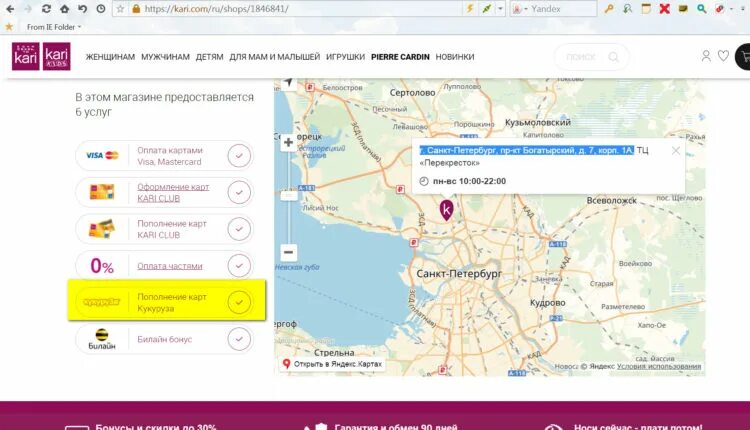750x430 pixels.
Task: Toggle checkmark for Оформление карт KARI CLUB
Action: tap(239, 192)
